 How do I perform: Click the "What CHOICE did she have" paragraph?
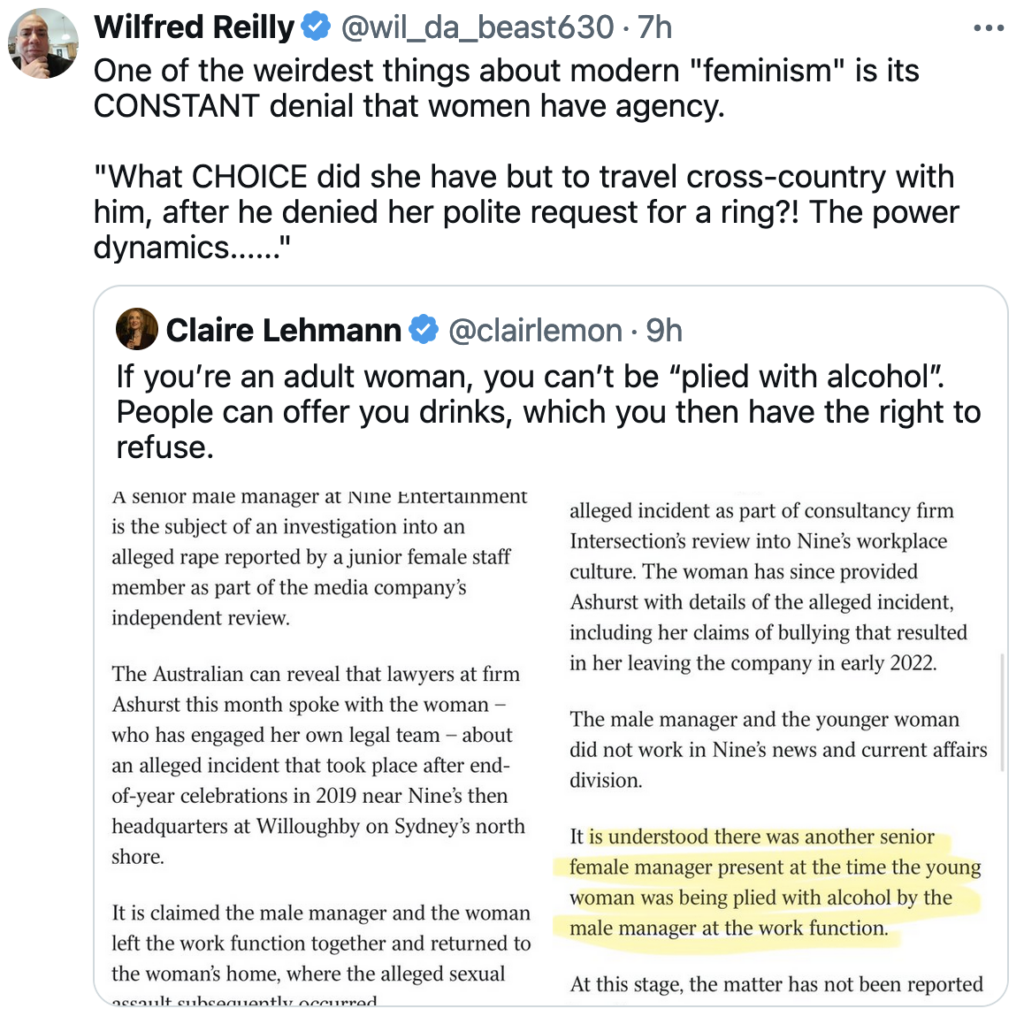524,212
